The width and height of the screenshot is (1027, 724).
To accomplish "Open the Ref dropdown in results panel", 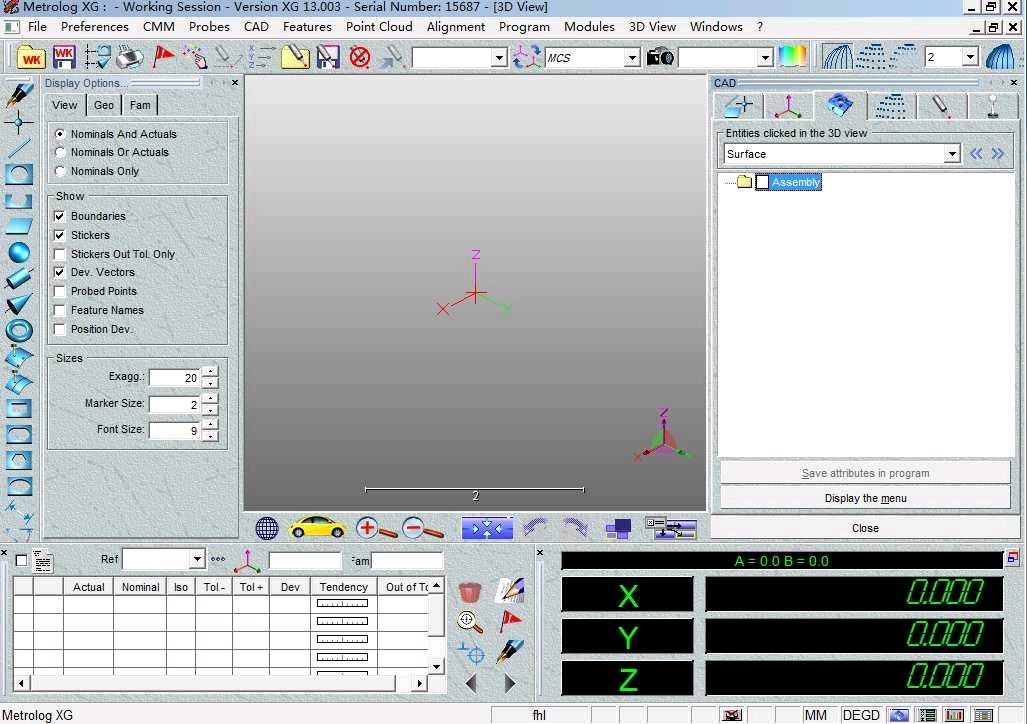I will [x=197, y=559].
